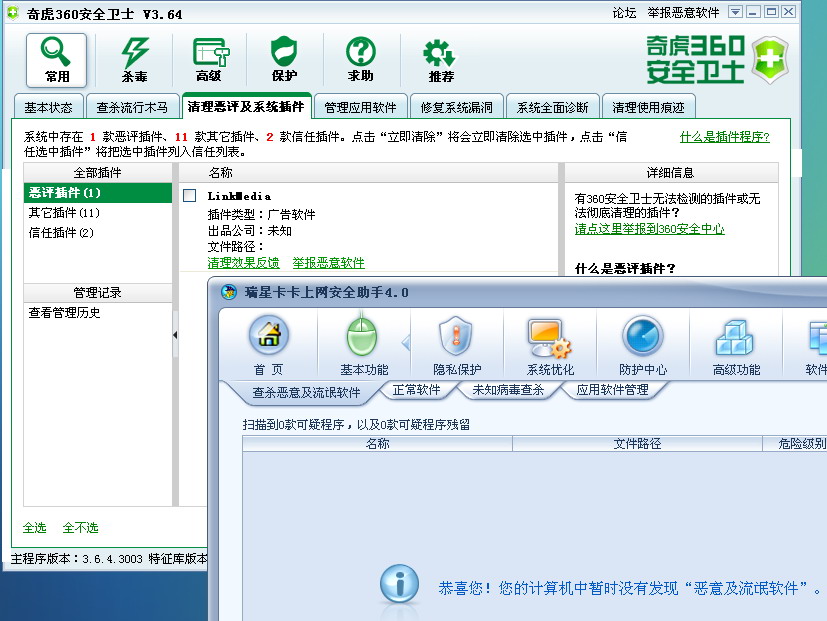Click 文件路径 column header in 瑞星卡卡
This screenshot has width=827, height=621.
click(x=637, y=444)
